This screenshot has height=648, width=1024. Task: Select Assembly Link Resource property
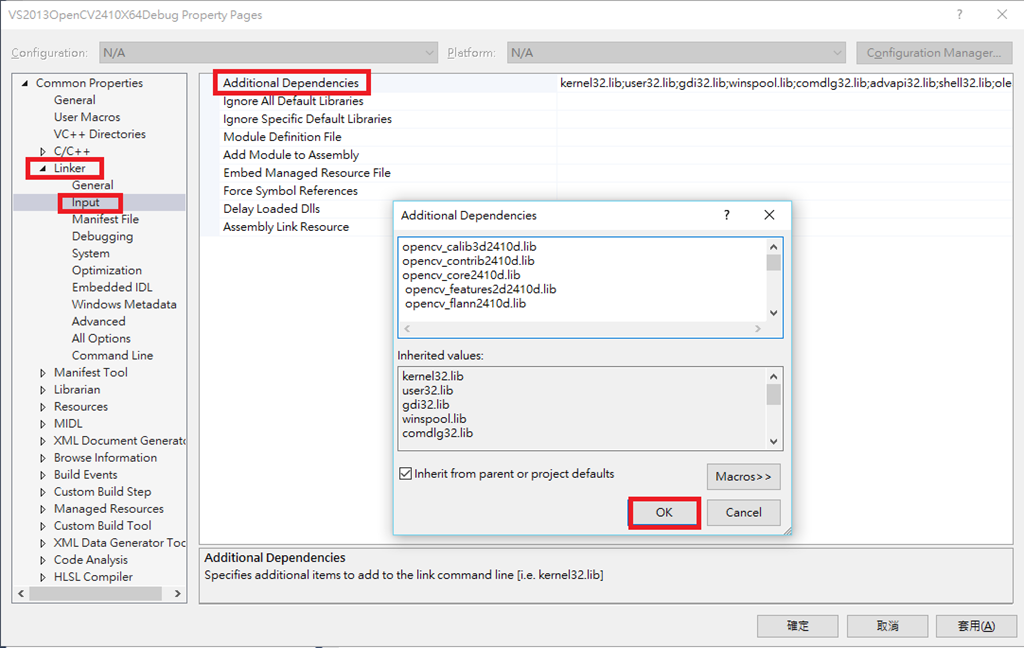286,227
